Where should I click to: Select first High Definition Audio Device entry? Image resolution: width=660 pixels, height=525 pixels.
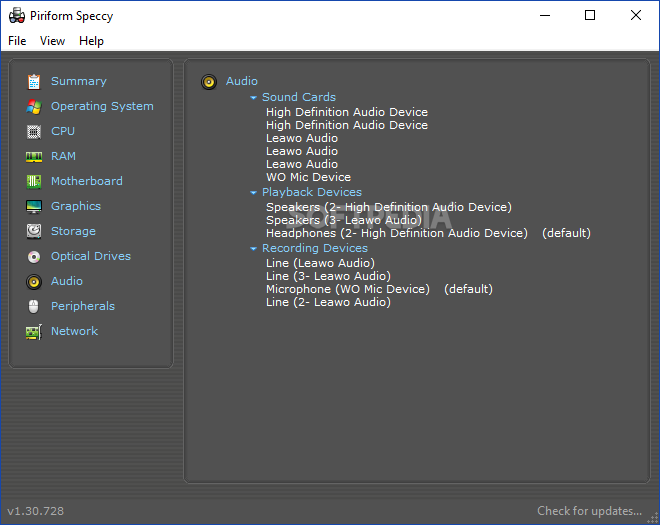coord(347,112)
